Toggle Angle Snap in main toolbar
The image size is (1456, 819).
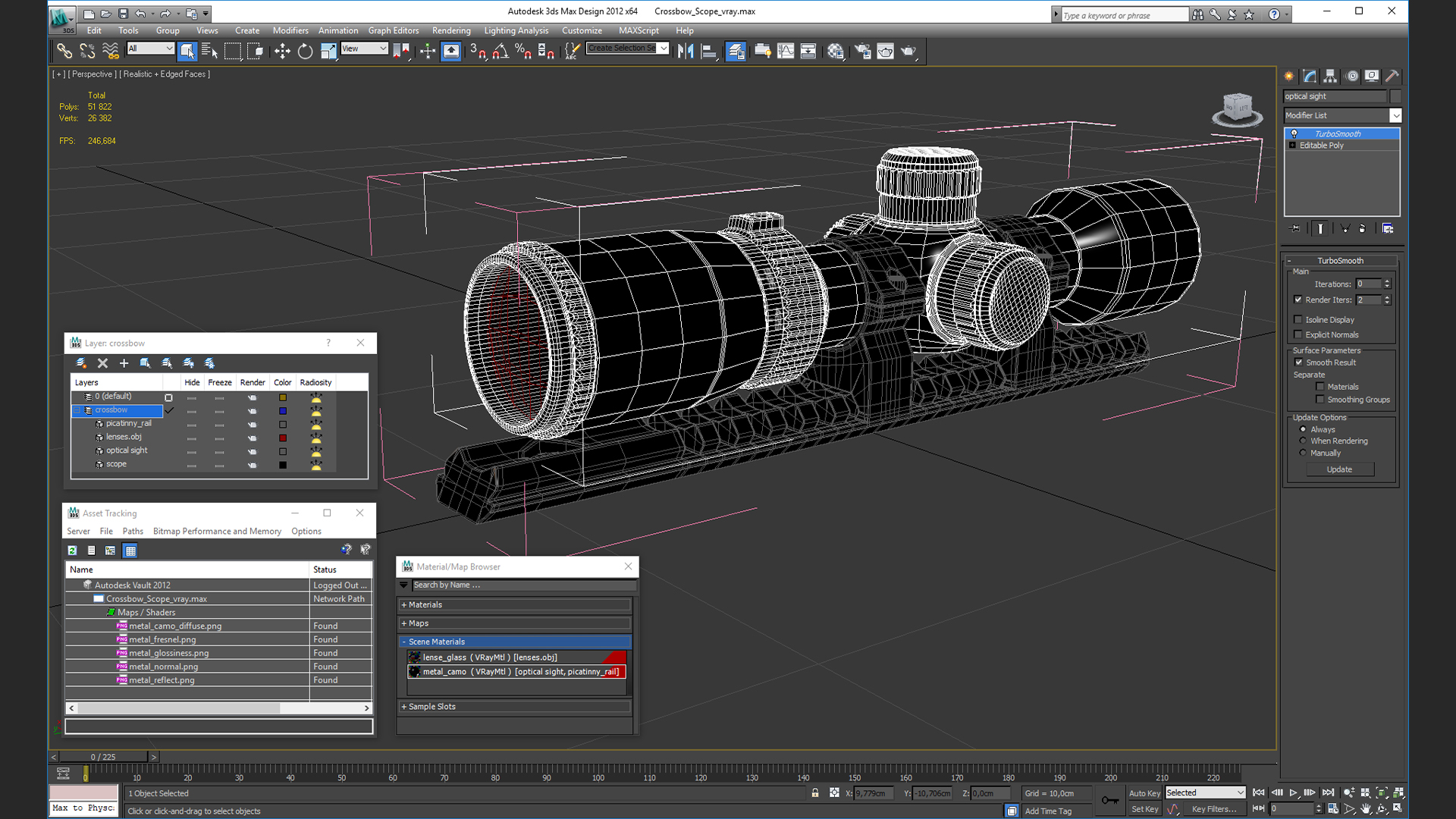pyautogui.click(x=500, y=51)
